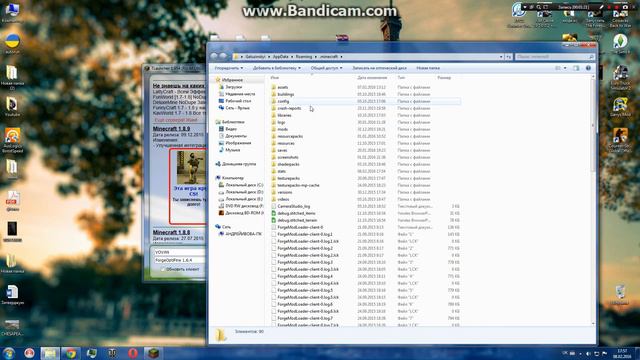Open the Minecraft 1.8.9 launcher link
Viewport: 640px width, 360px height.
(x=171, y=129)
